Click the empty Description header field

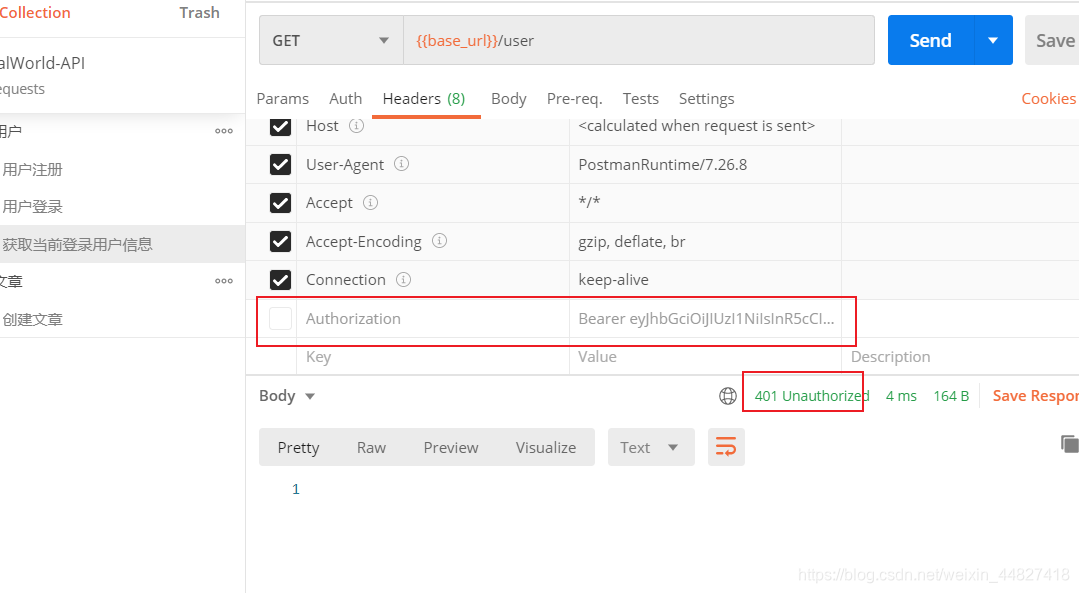click(961, 357)
